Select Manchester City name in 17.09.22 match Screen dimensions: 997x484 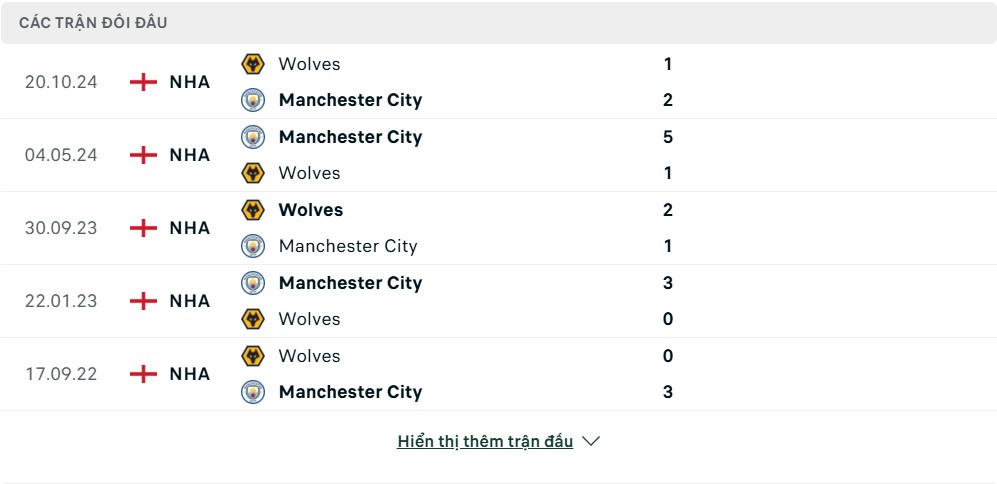pos(350,392)
